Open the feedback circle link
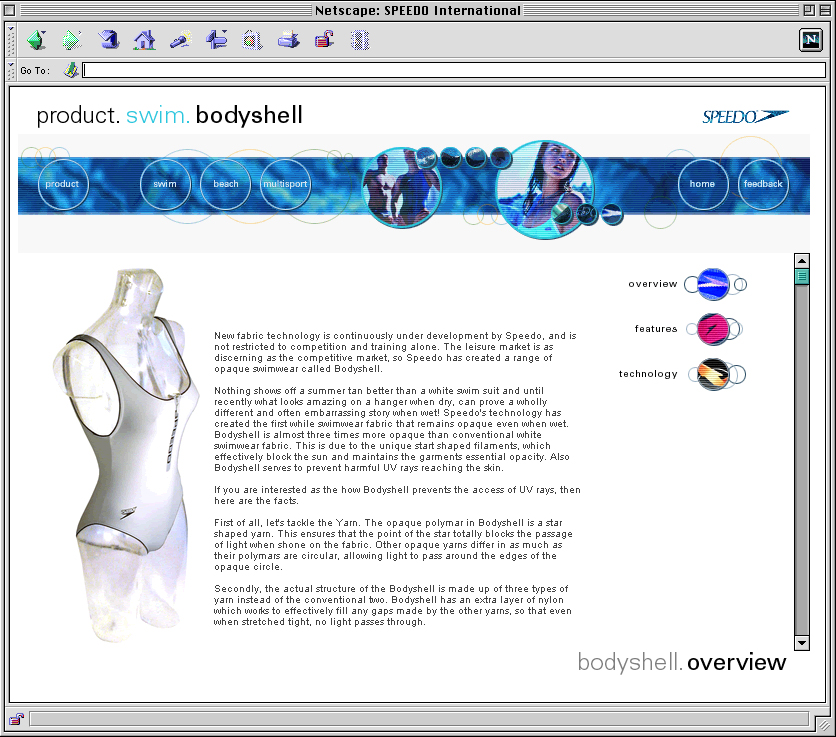The width and height of the screenshot is (836, 737). pyautogui.click(x=763, y=184)
